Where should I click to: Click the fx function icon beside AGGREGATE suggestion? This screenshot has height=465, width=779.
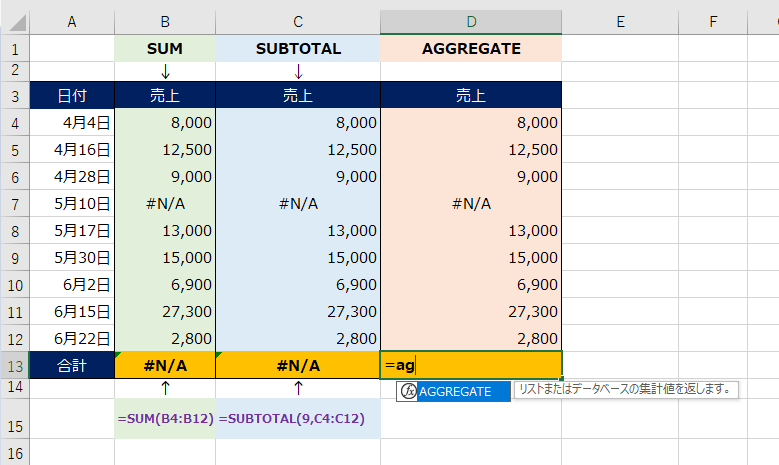click(407, 391)
